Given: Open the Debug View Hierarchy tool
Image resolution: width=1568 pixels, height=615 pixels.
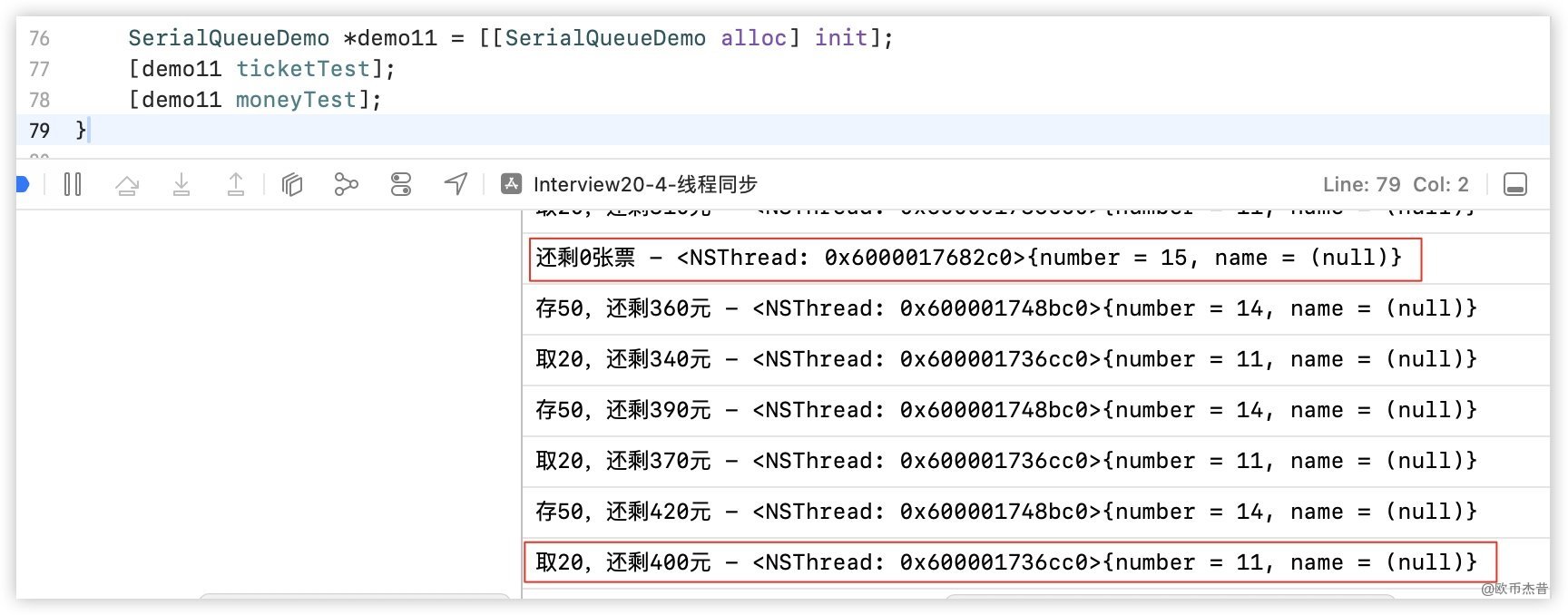Looking at the screenshot, I should click(x=291, y=185).
